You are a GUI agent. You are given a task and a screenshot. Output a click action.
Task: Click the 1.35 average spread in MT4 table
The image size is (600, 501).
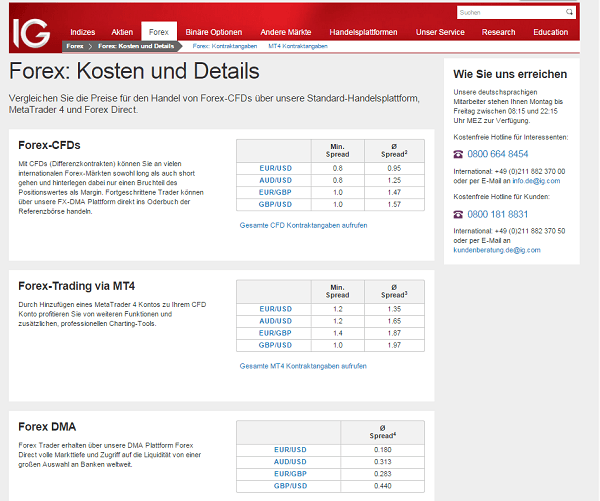coord(394,309)
